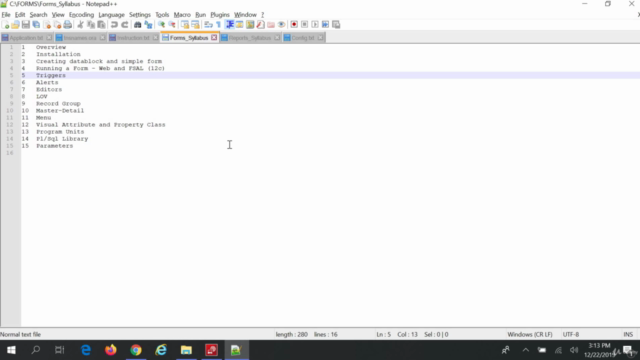Click the Zoom Out magnifier icon
Screen dimensions: 640x360
(172, 24)
